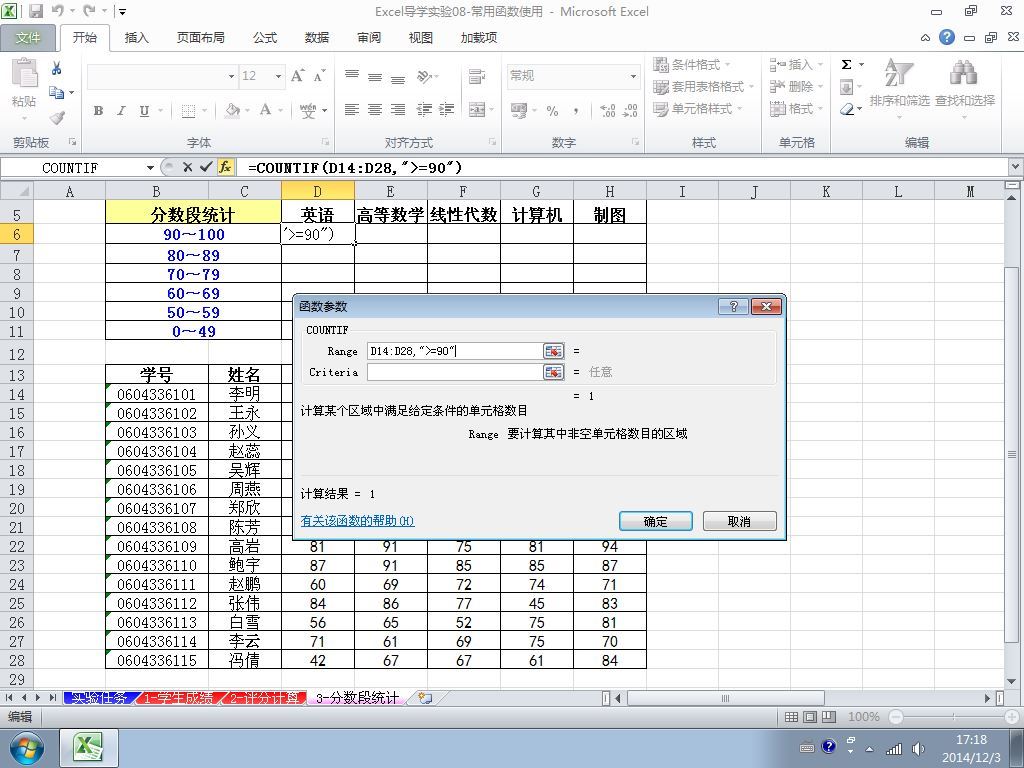This screenshot has height=768, width=1024.
Task: Click the AutoSum sigma icon
Action: coord(846,65)
